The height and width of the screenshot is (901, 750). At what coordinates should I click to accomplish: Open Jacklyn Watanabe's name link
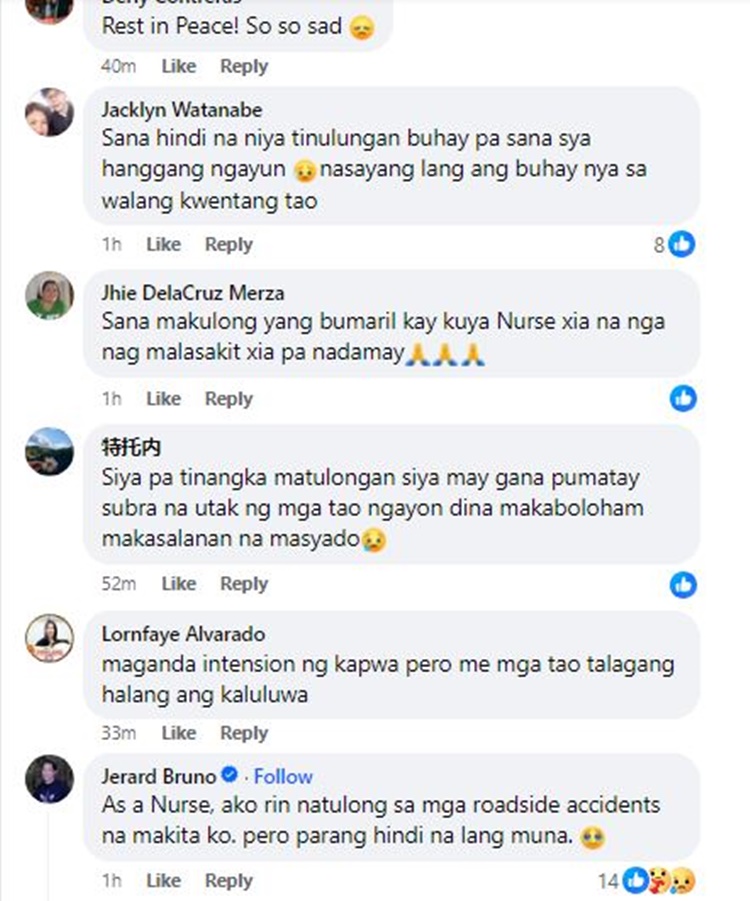click(x=182, y=110)
